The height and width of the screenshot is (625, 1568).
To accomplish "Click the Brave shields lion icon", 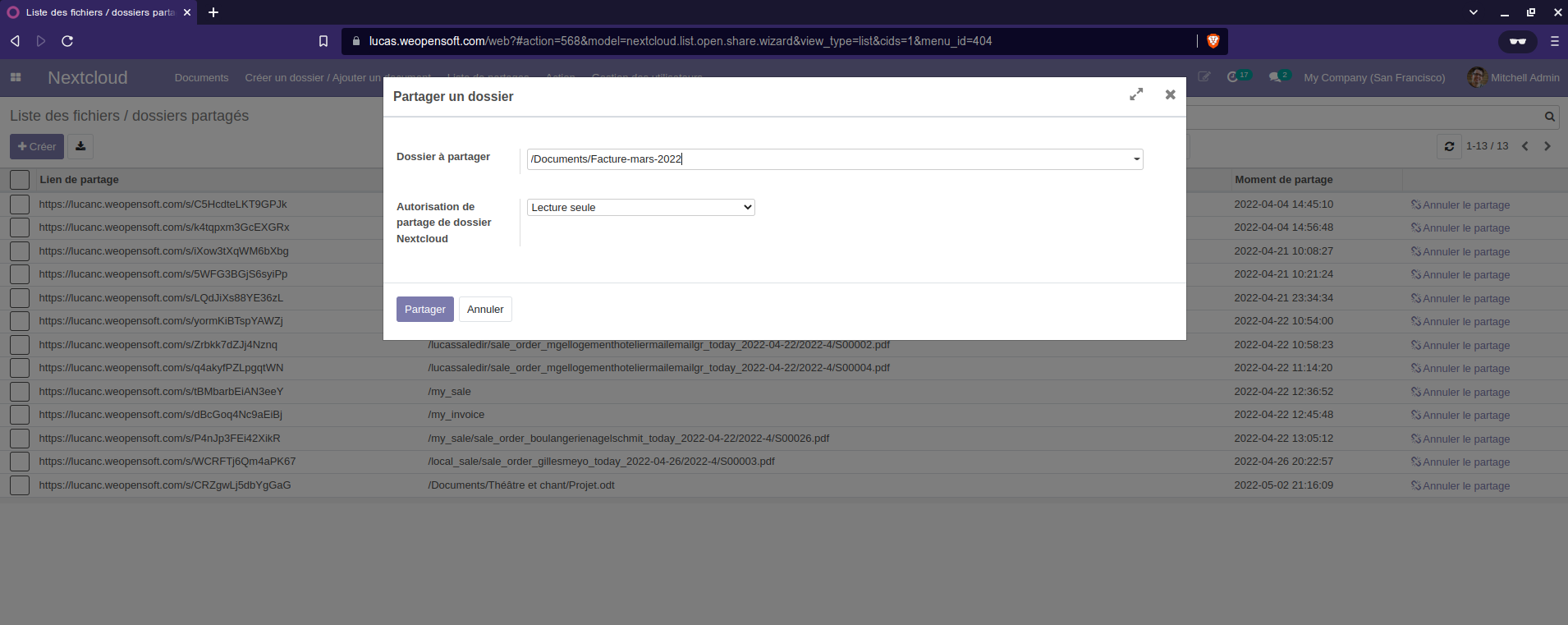I will (x=1213, y=41).
